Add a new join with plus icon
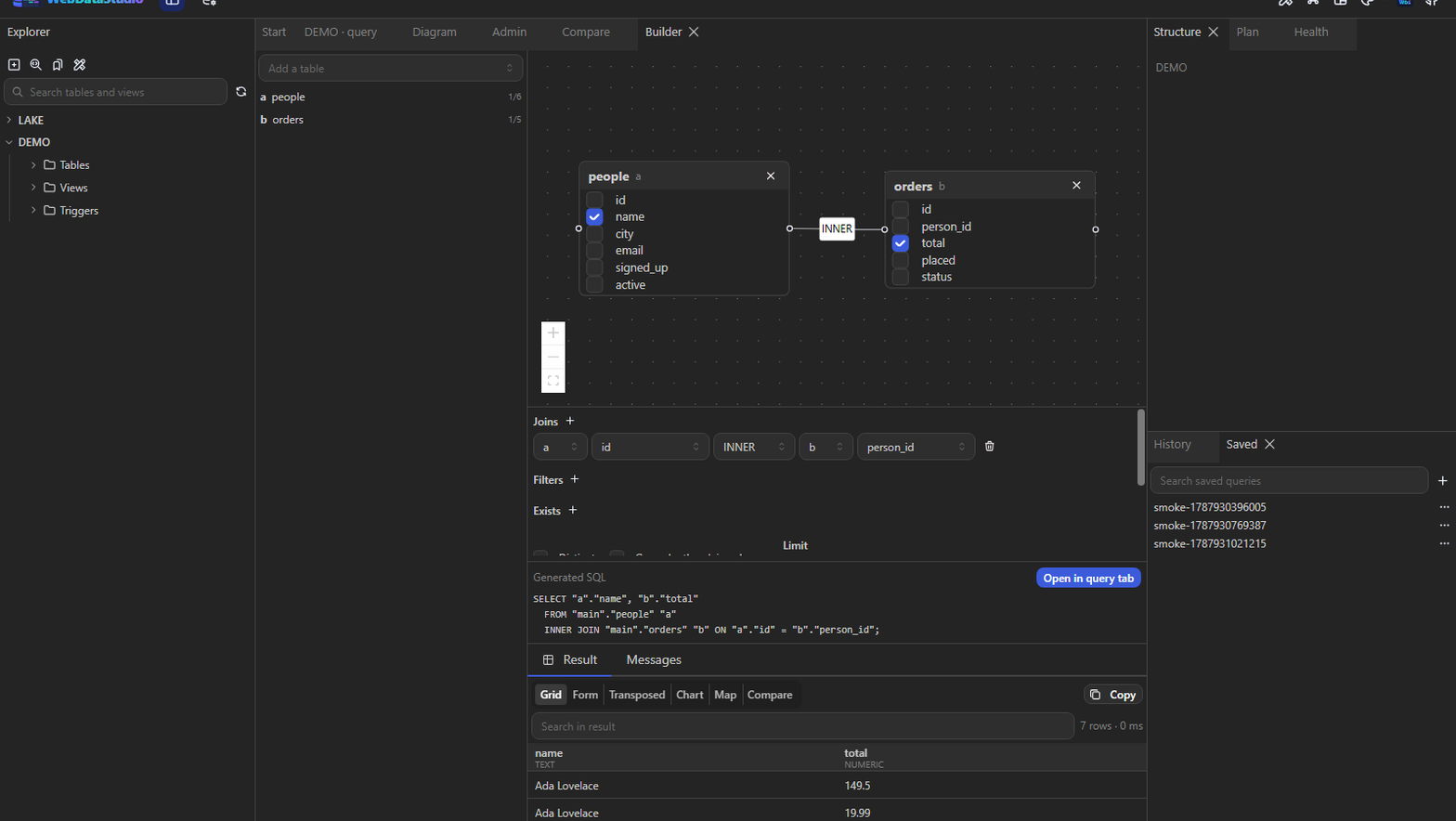 click(570, 421)
